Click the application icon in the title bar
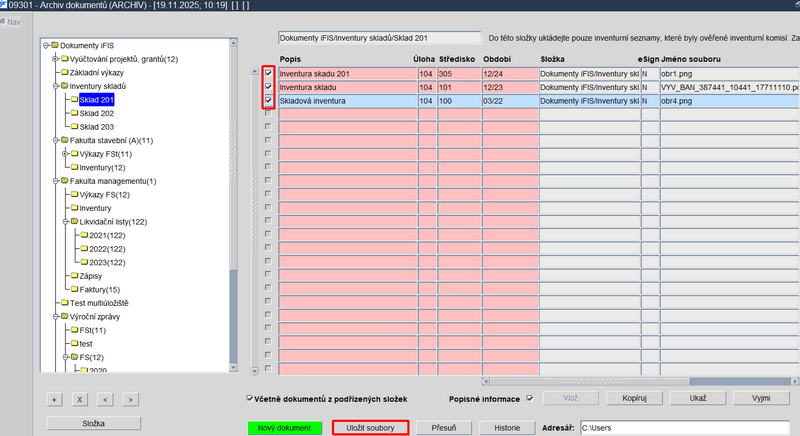 coord(4,5)
